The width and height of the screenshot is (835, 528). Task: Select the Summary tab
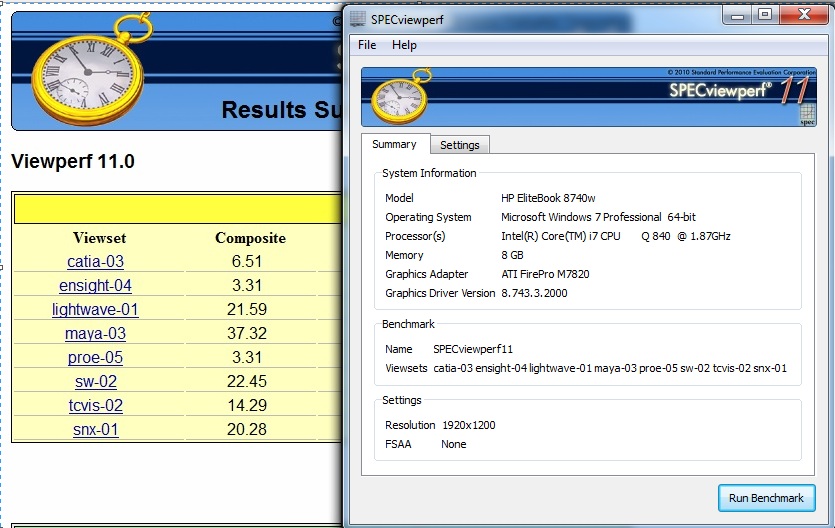pos(395,144)
